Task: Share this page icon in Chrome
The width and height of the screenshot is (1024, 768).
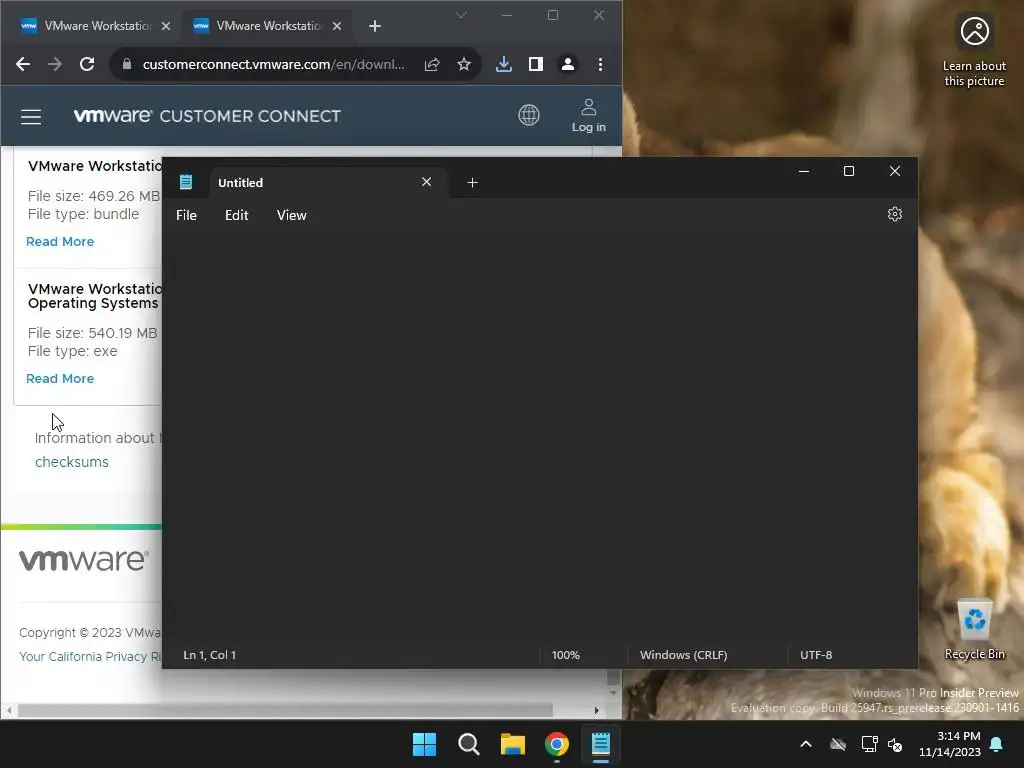Action: pyautogui.click(x=432, y=64)
